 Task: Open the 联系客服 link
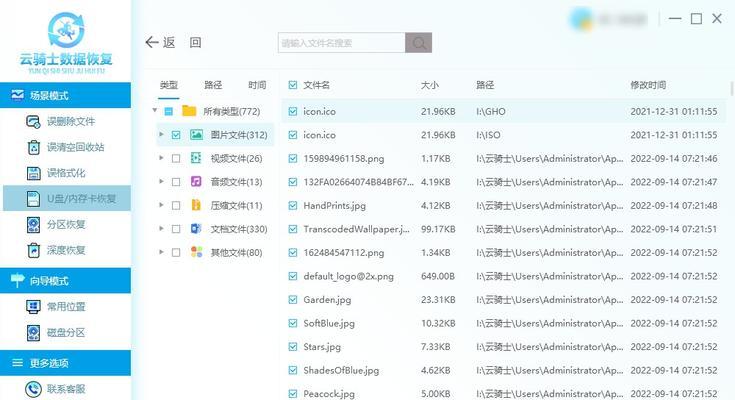pos(66,389)
